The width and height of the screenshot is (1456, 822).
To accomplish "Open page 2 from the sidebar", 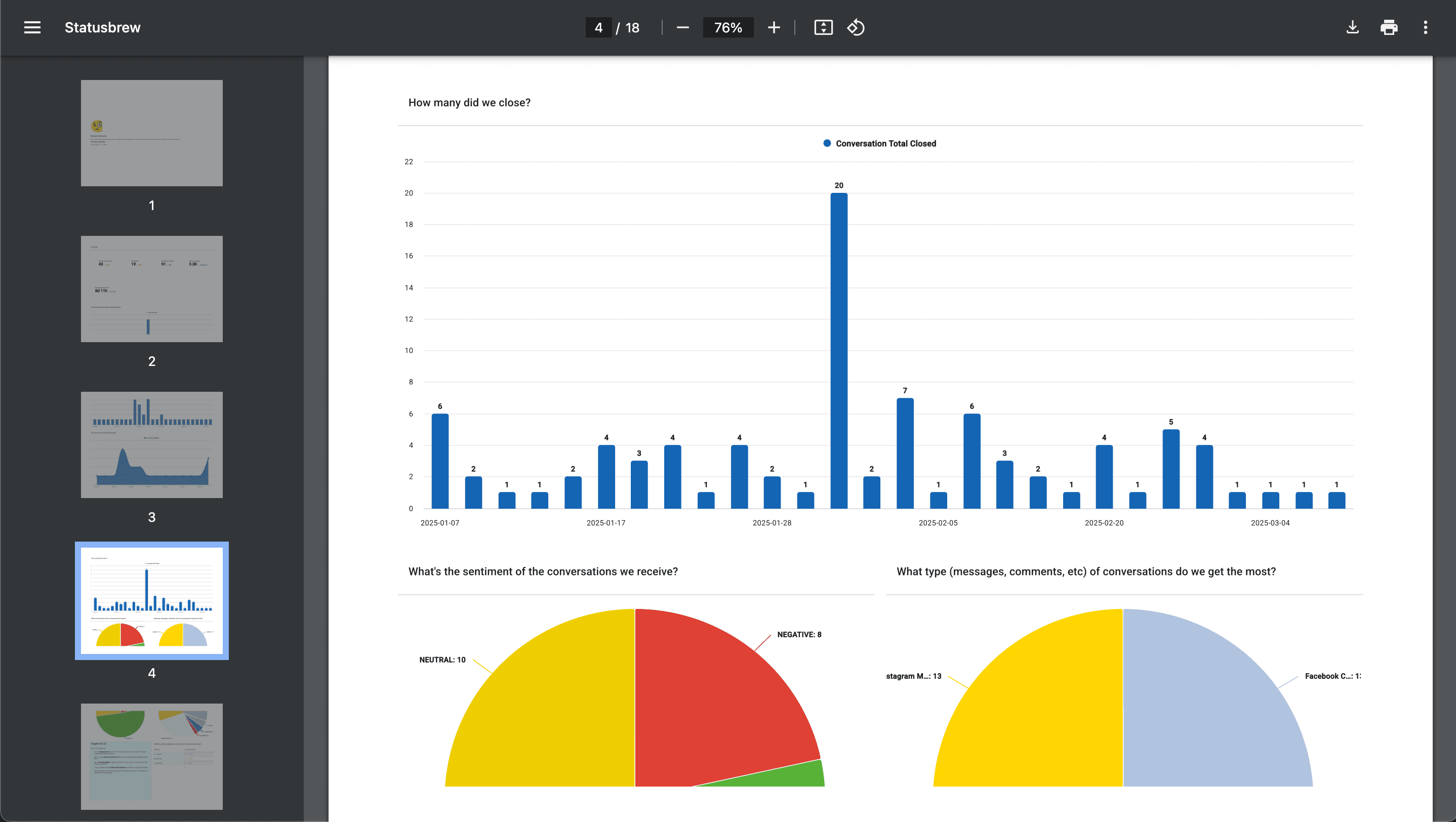I will point(151,289).
